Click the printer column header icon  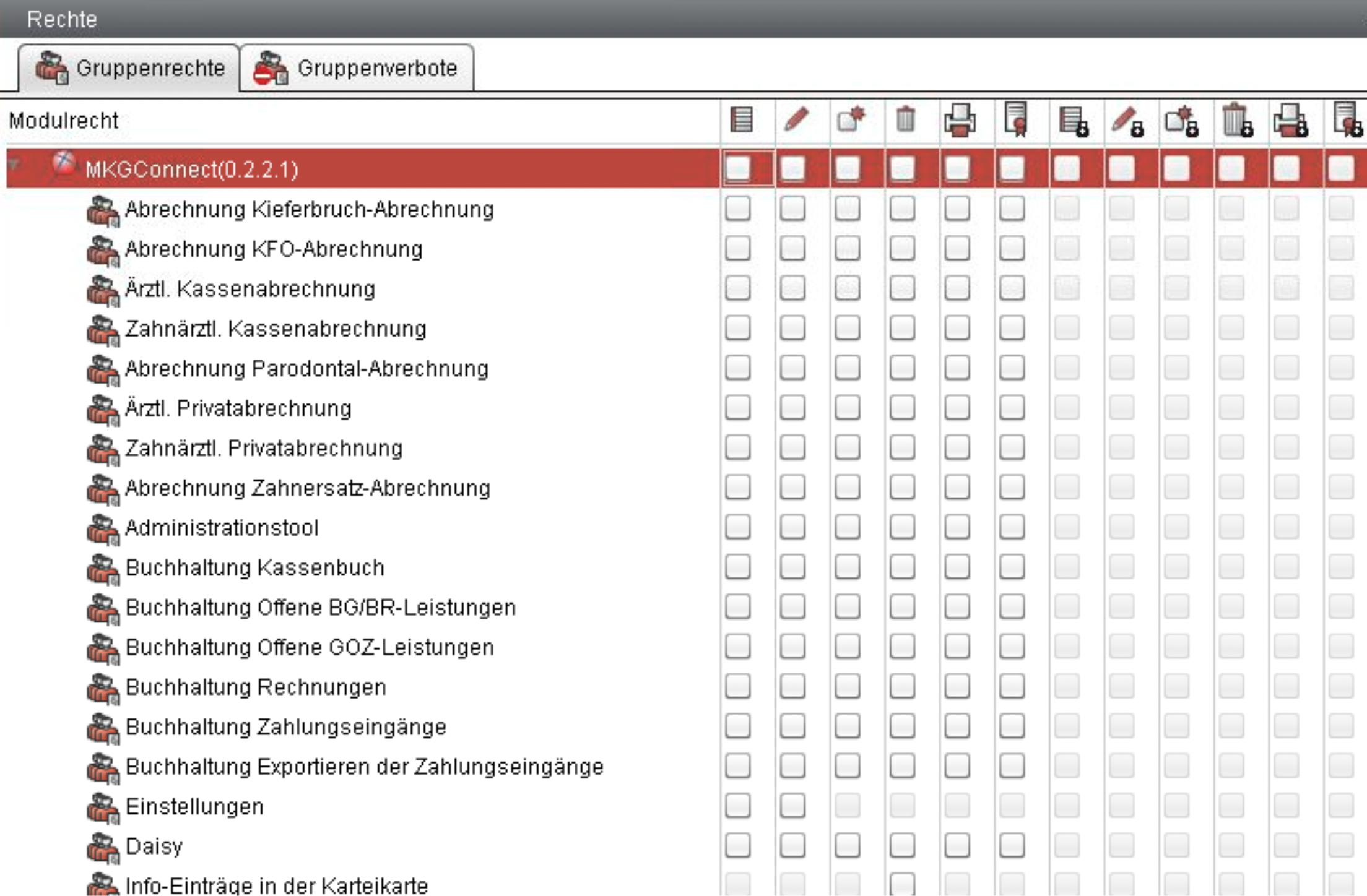960,119
